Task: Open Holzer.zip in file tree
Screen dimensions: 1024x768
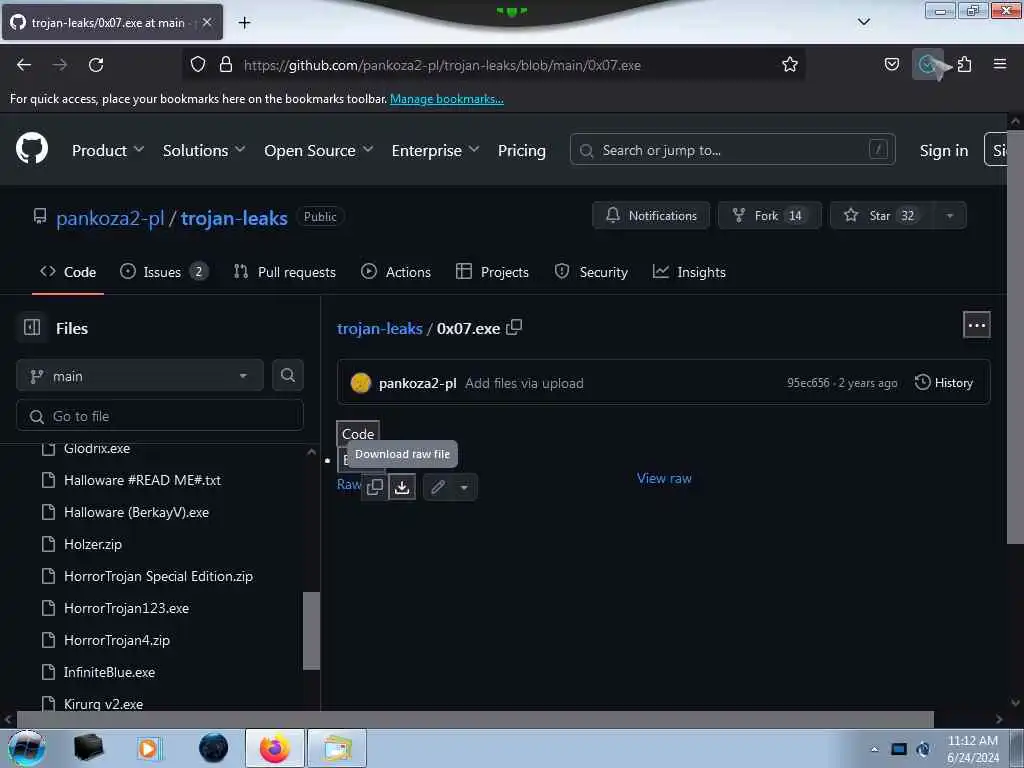Action: 93,544
